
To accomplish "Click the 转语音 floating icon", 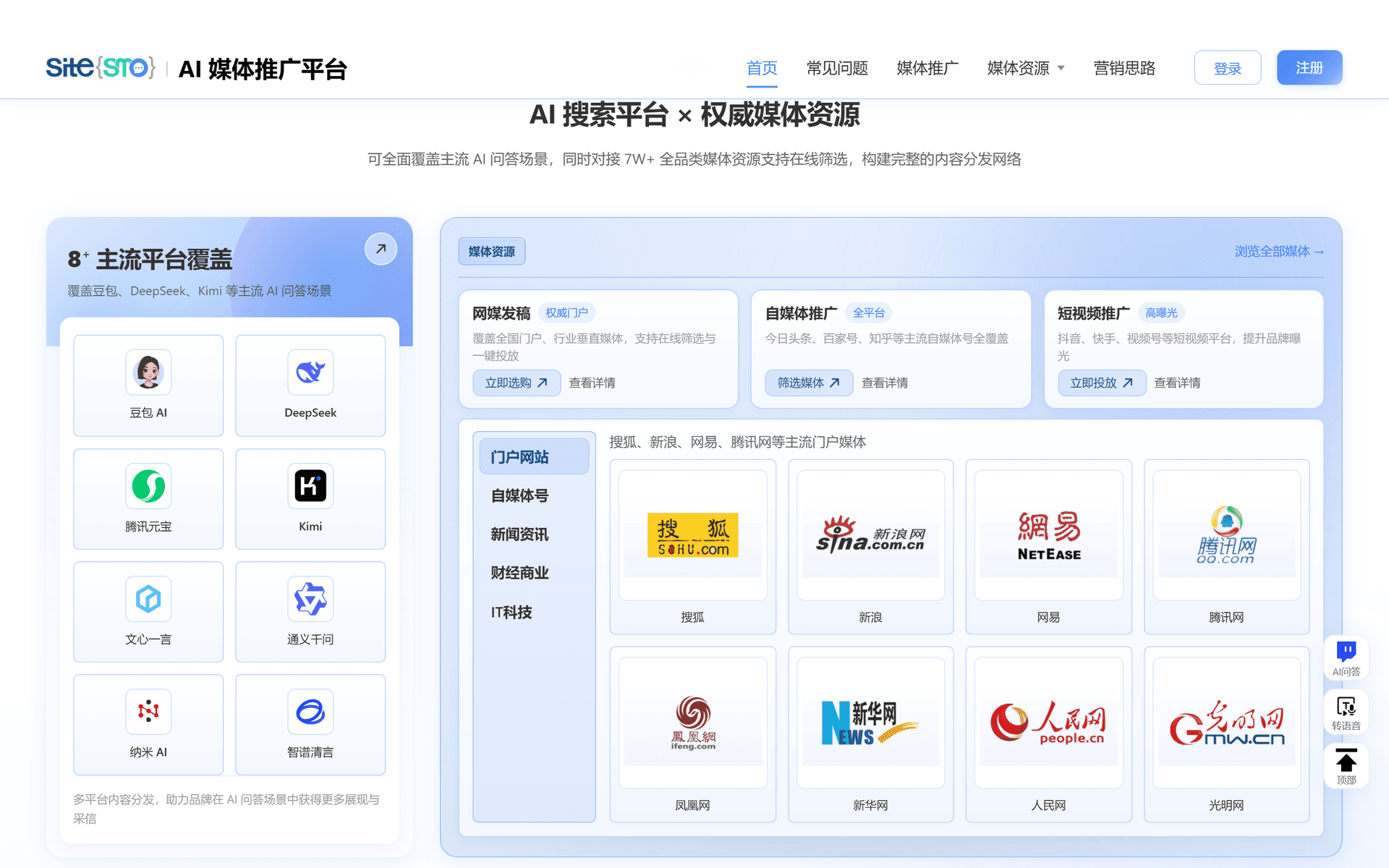I will [x=1346, y=712].
